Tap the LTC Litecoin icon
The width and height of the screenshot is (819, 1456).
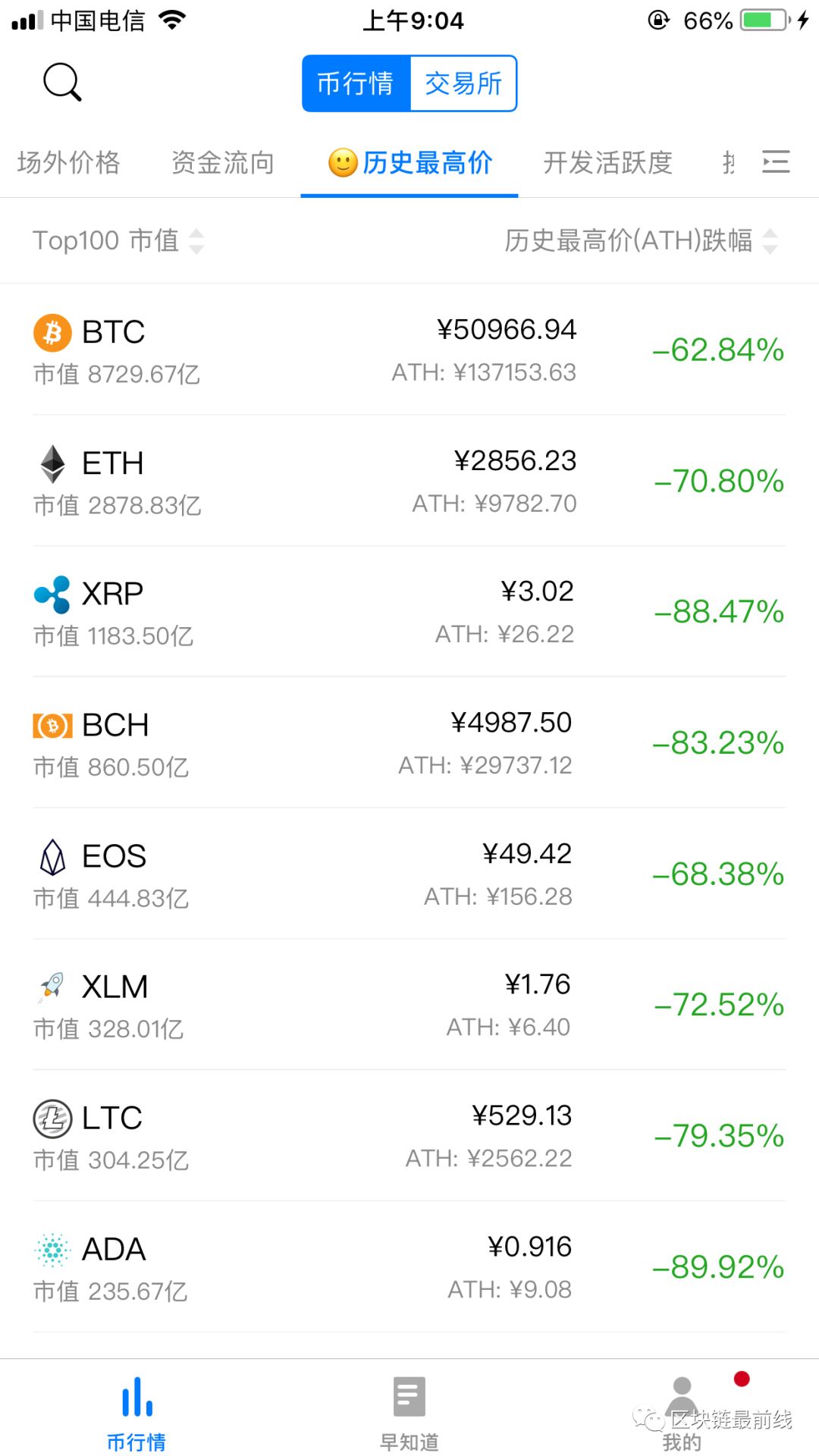[x=52, y=1119]
